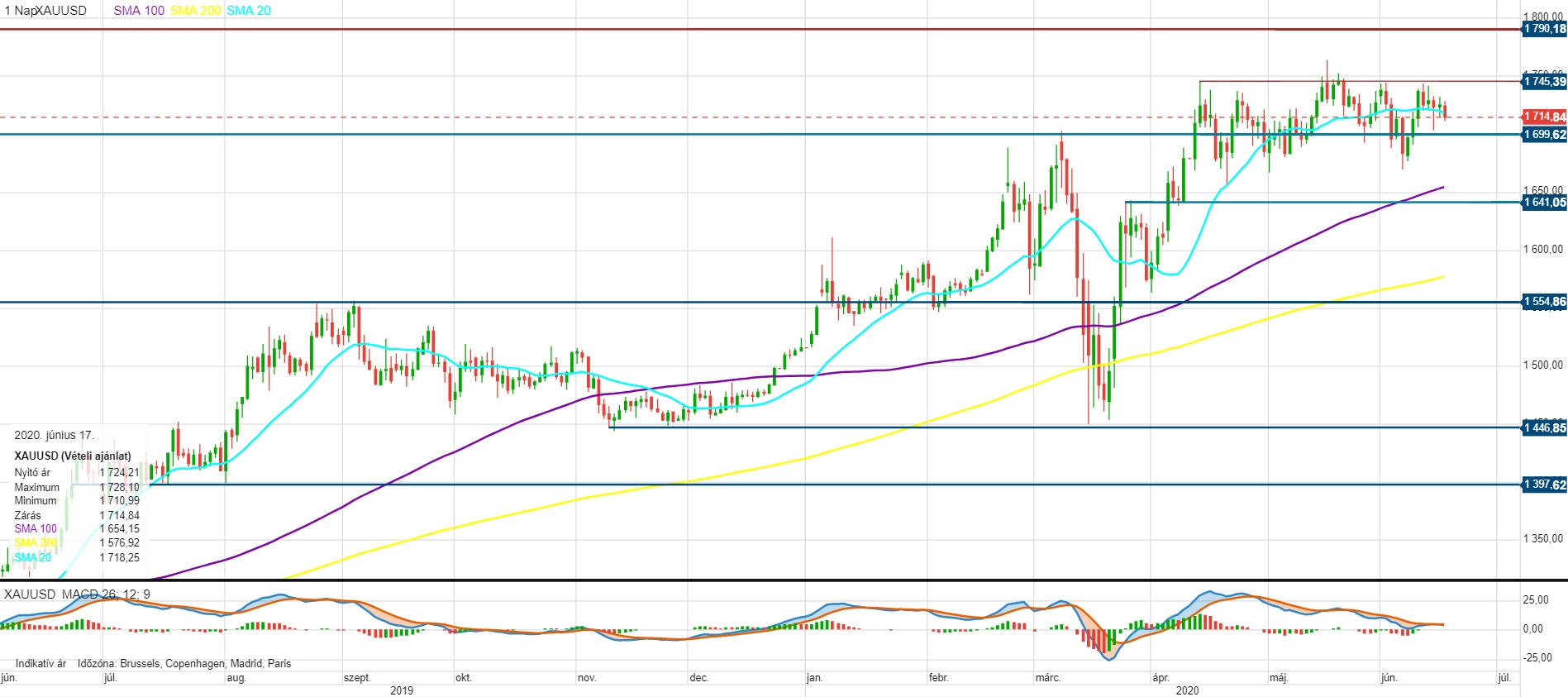Click the 1 500,00 price axis label
Viewport: 1568px width, 697px height.
[x=1543, y=365]
